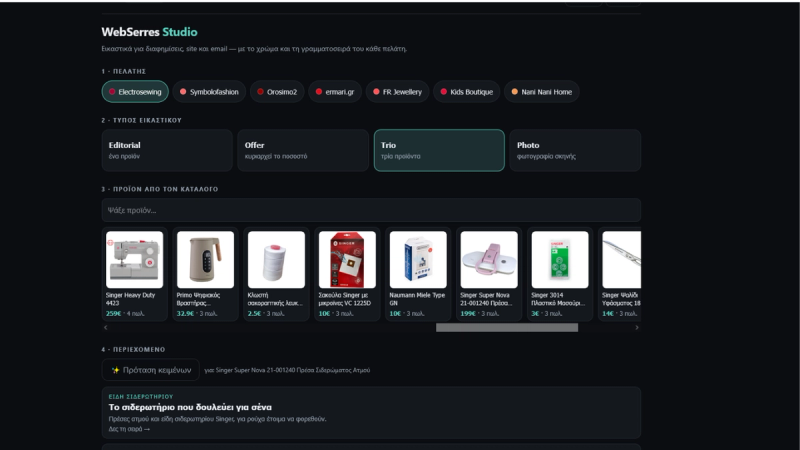Pick the Singer Super Nova press image
Viewport: 800px width, 450px height.
489,260
